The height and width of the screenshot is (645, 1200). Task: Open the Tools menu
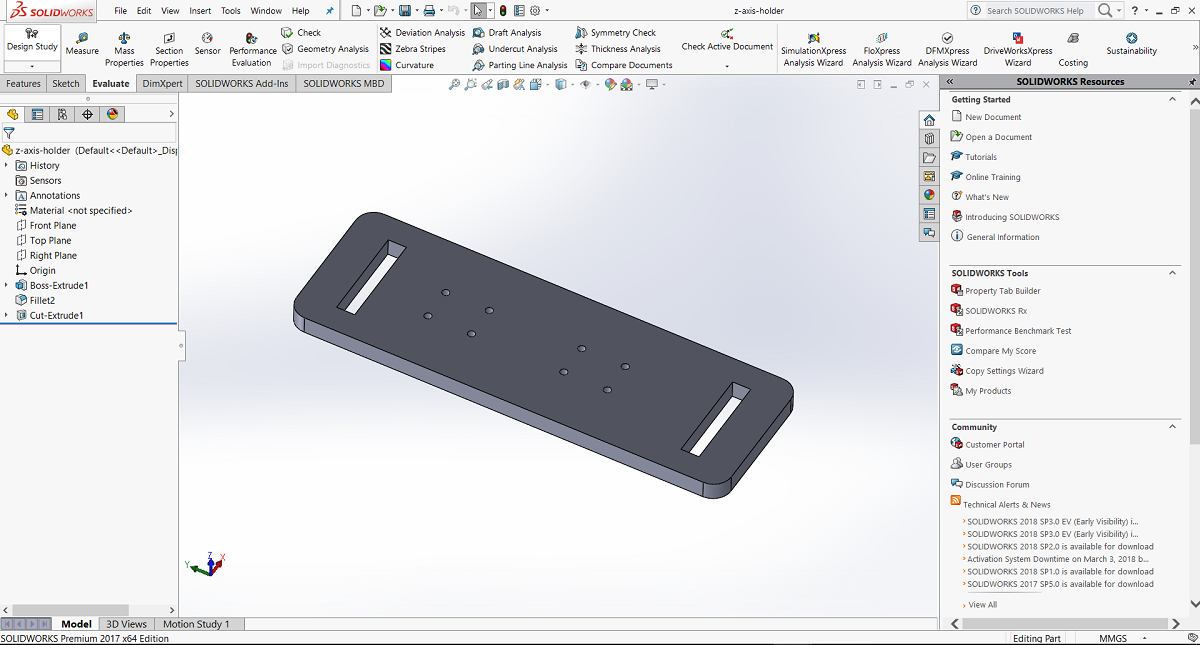(230, 10)
